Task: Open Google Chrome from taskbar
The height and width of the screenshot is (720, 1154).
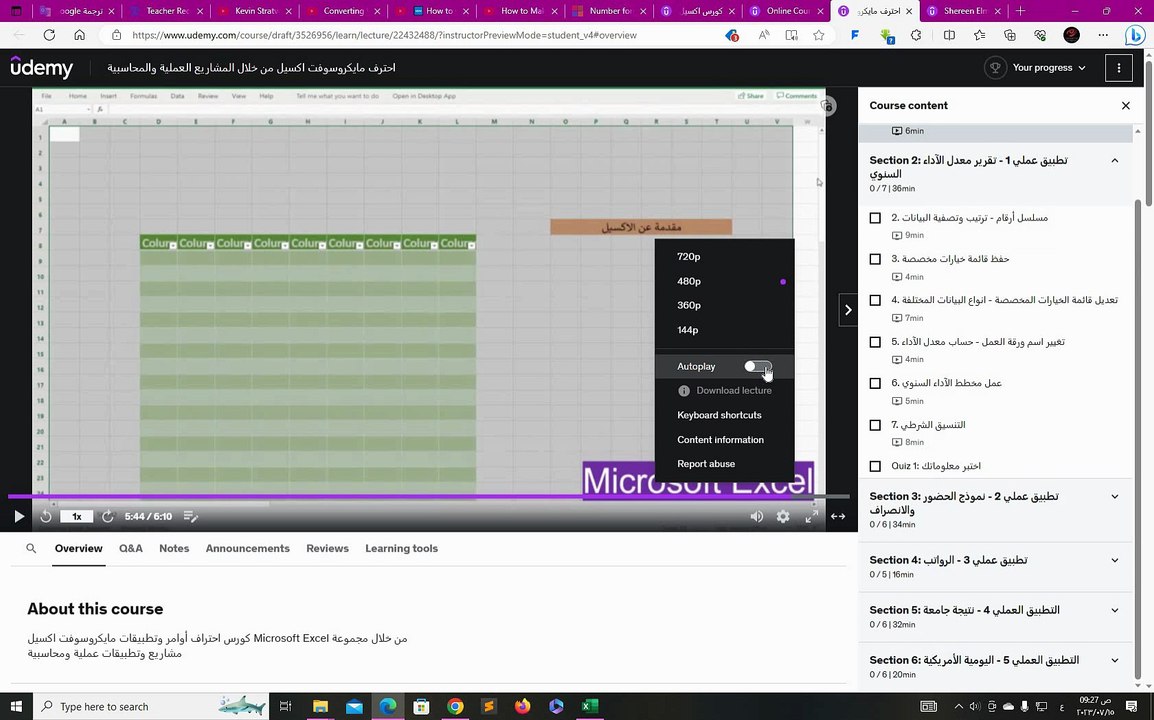Action: (x=456, y=707)
